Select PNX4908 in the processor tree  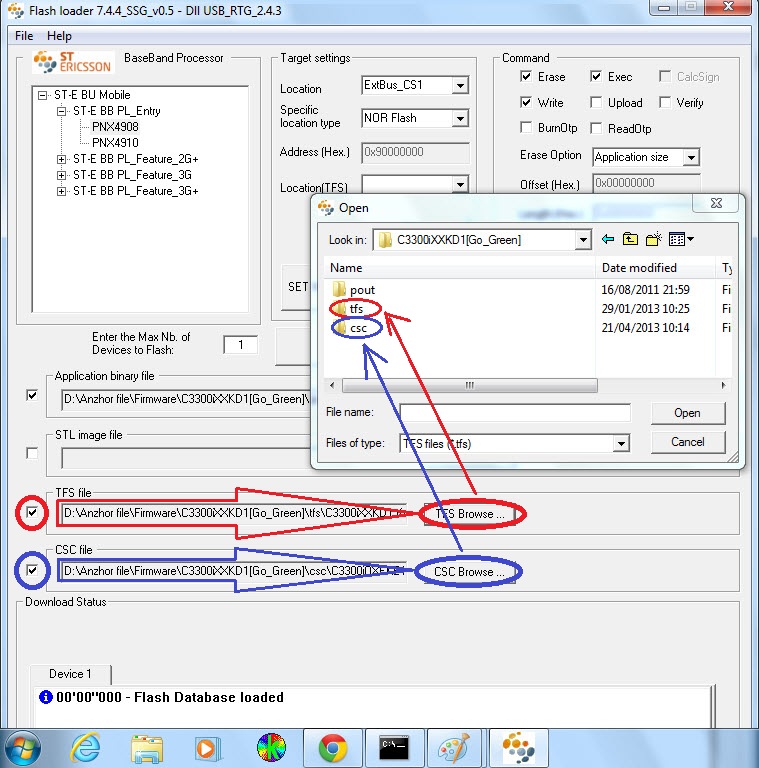(x=115, y=127)
